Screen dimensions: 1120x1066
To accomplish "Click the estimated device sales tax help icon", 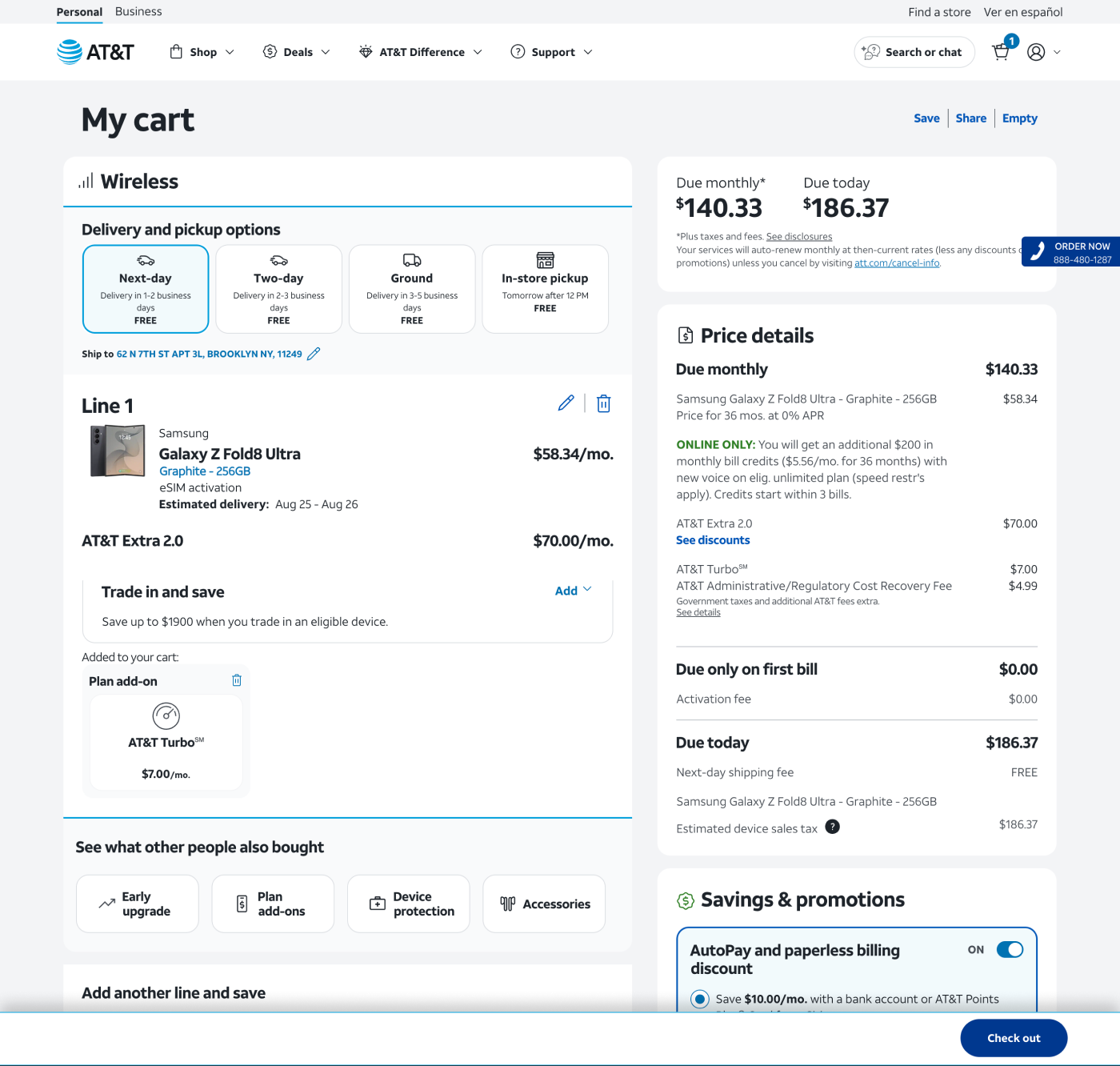I will coord(832,827).
